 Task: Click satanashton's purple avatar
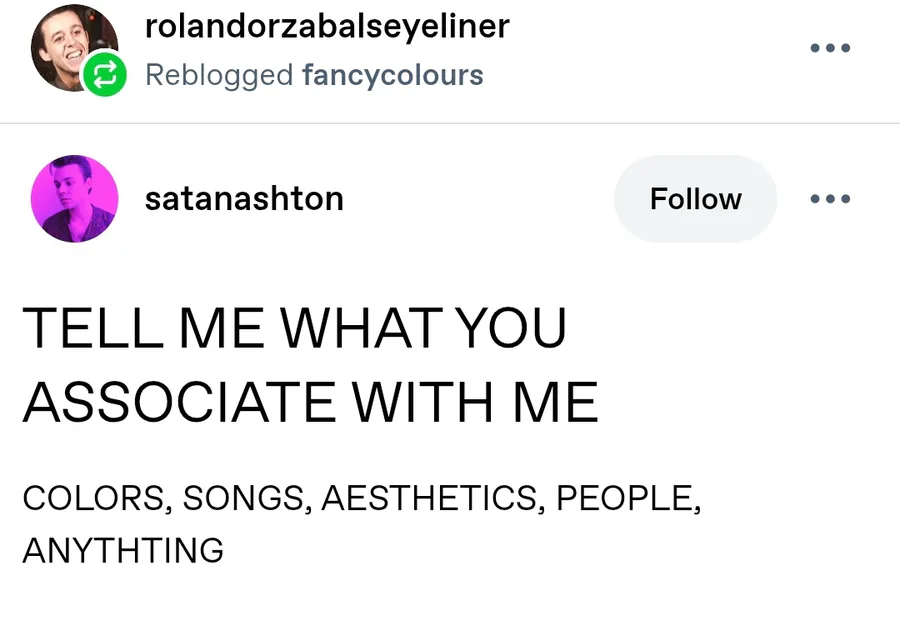[x=75, y=199]
